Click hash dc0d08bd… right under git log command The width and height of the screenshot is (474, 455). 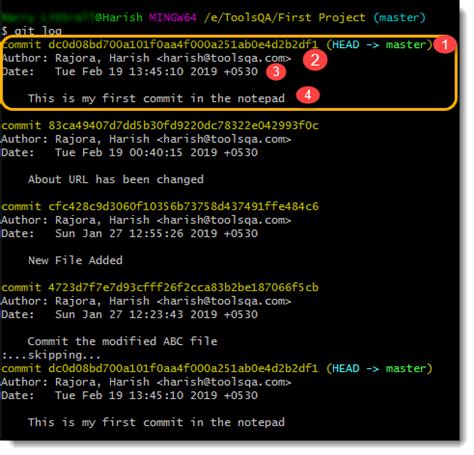[x=183, y=44]
